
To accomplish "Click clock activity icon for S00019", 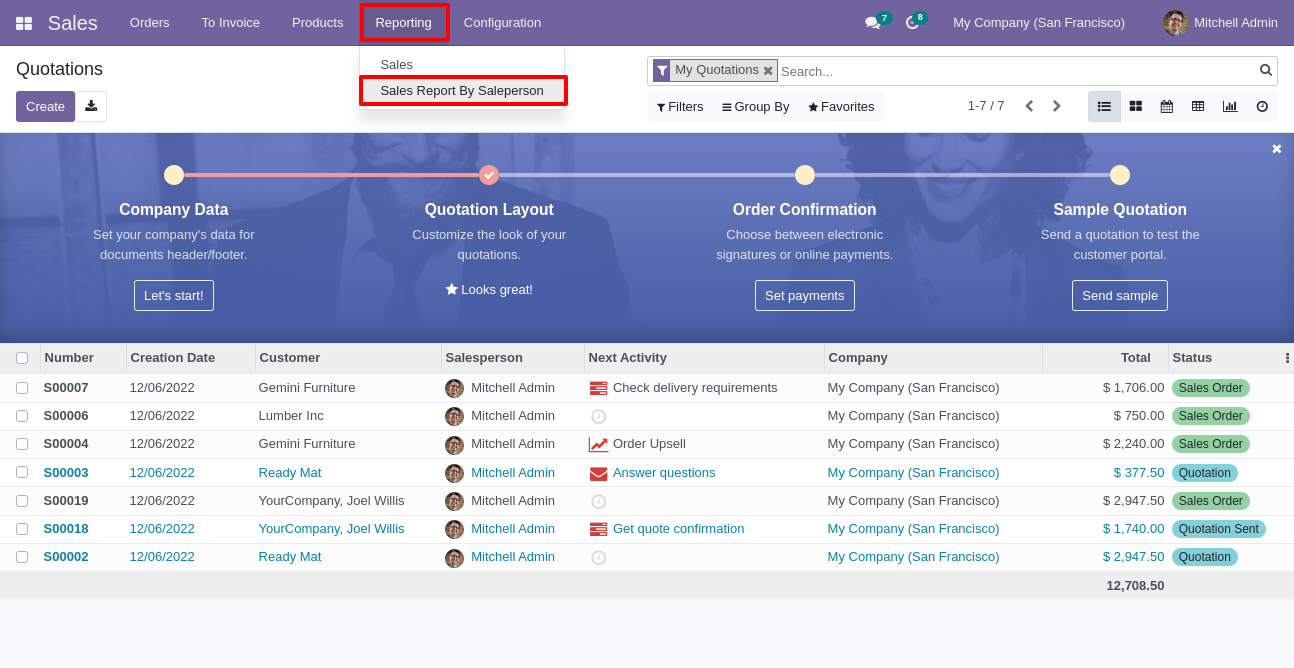I will (x=598, y=501).
